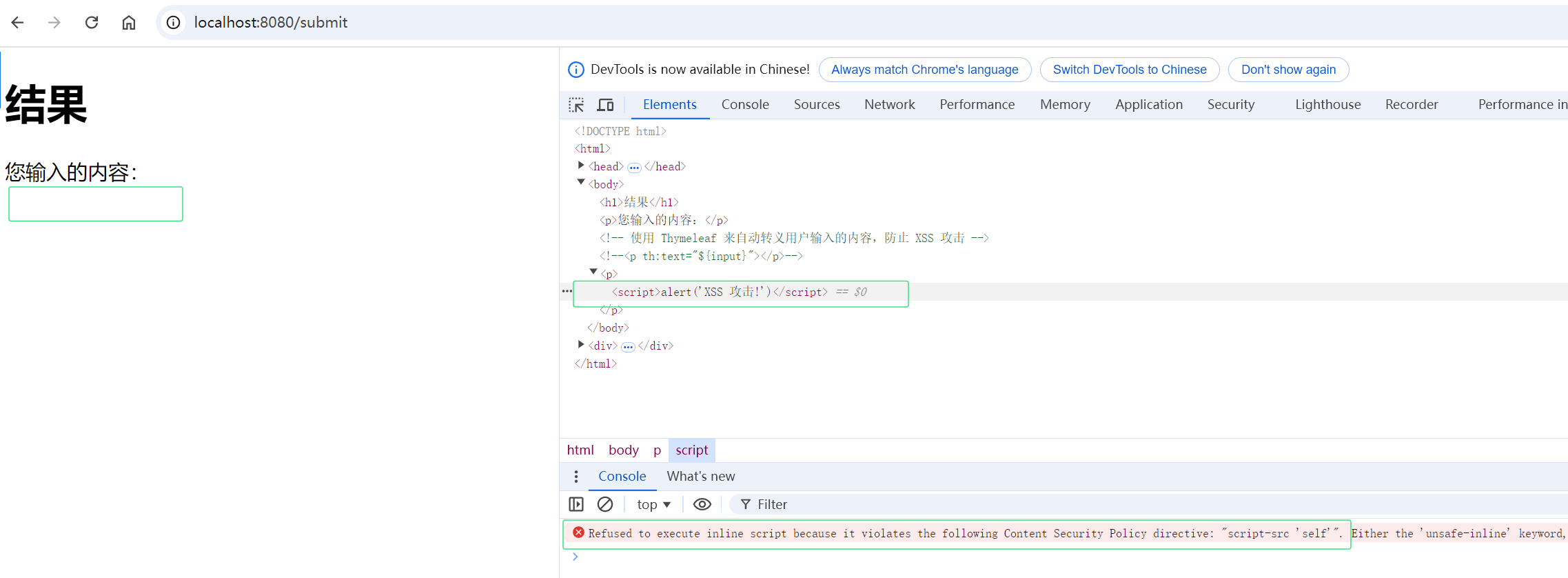
Task: Select body in the breadcrumb bar
Action: pos(624,450)
